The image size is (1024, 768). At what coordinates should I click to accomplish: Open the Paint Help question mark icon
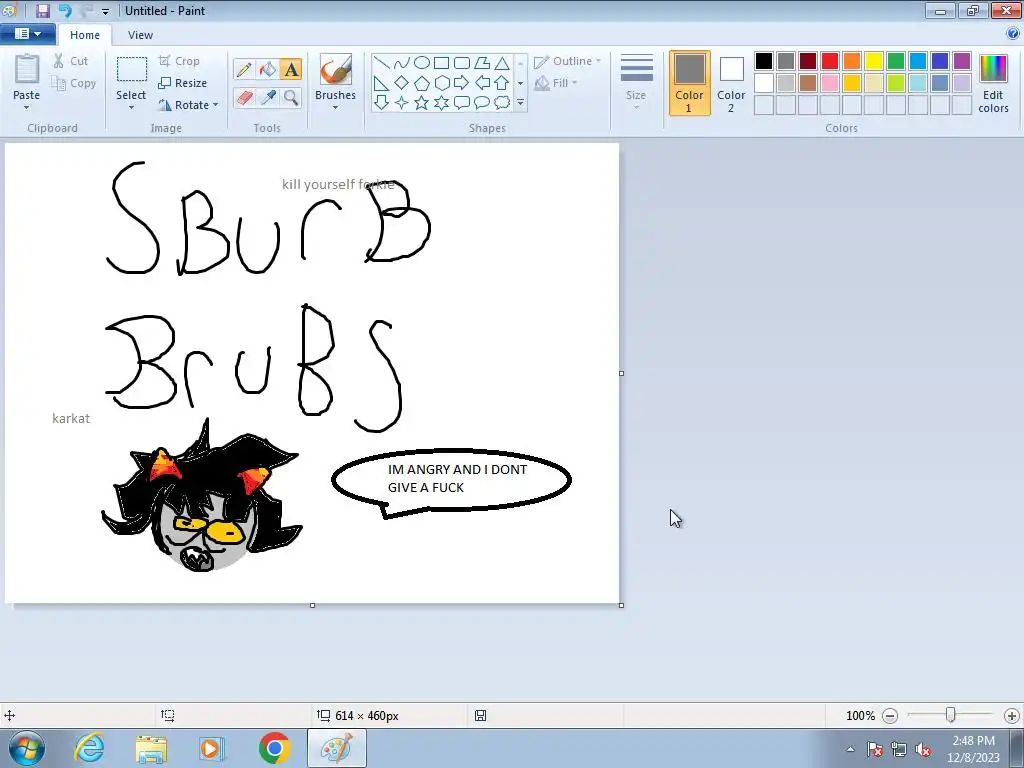click(1013, 34)
